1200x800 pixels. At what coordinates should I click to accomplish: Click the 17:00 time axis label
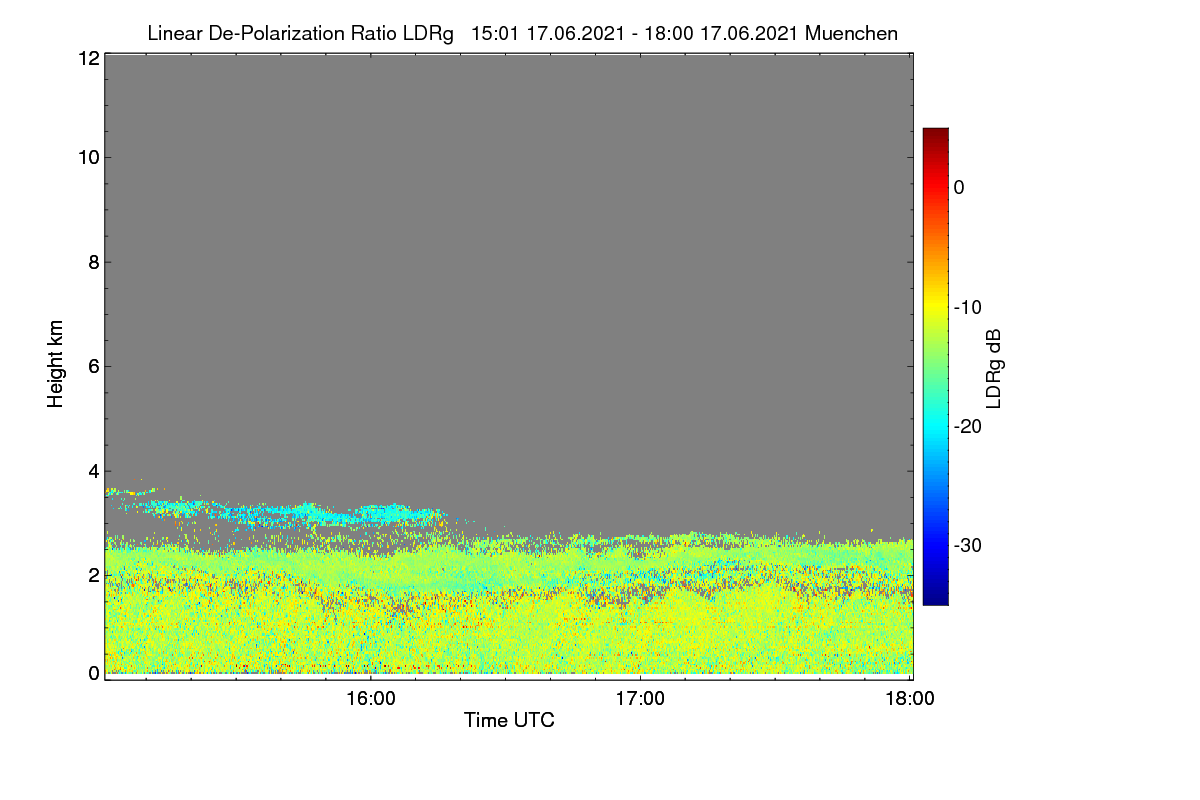[x=640, y=700]
